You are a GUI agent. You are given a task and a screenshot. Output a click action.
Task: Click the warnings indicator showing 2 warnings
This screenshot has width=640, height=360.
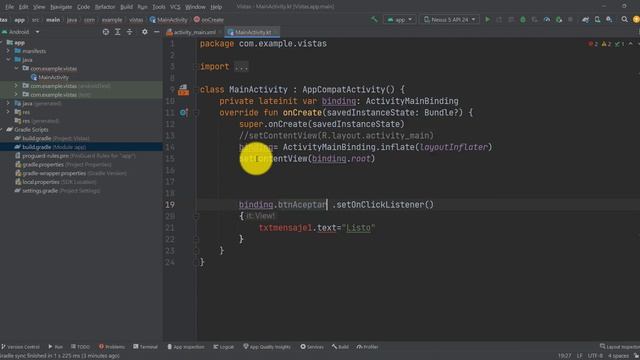[606, 44]
